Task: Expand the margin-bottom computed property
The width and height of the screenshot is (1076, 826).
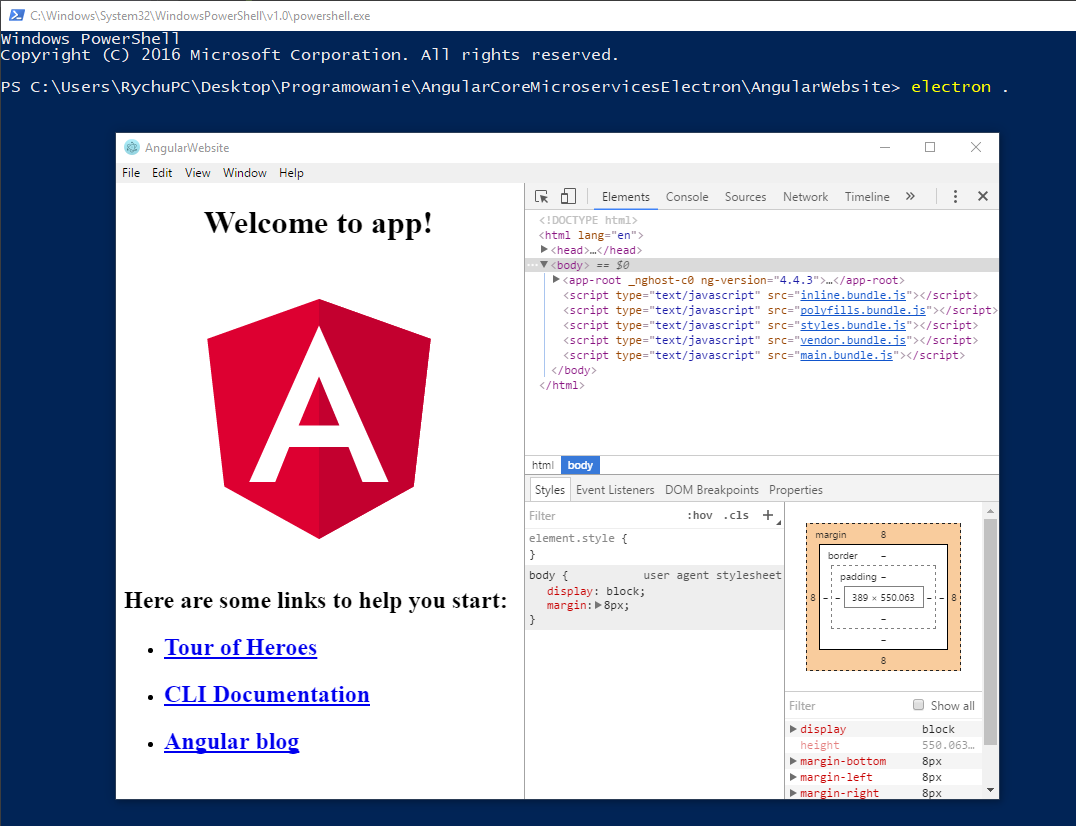Action: point(794,761)
